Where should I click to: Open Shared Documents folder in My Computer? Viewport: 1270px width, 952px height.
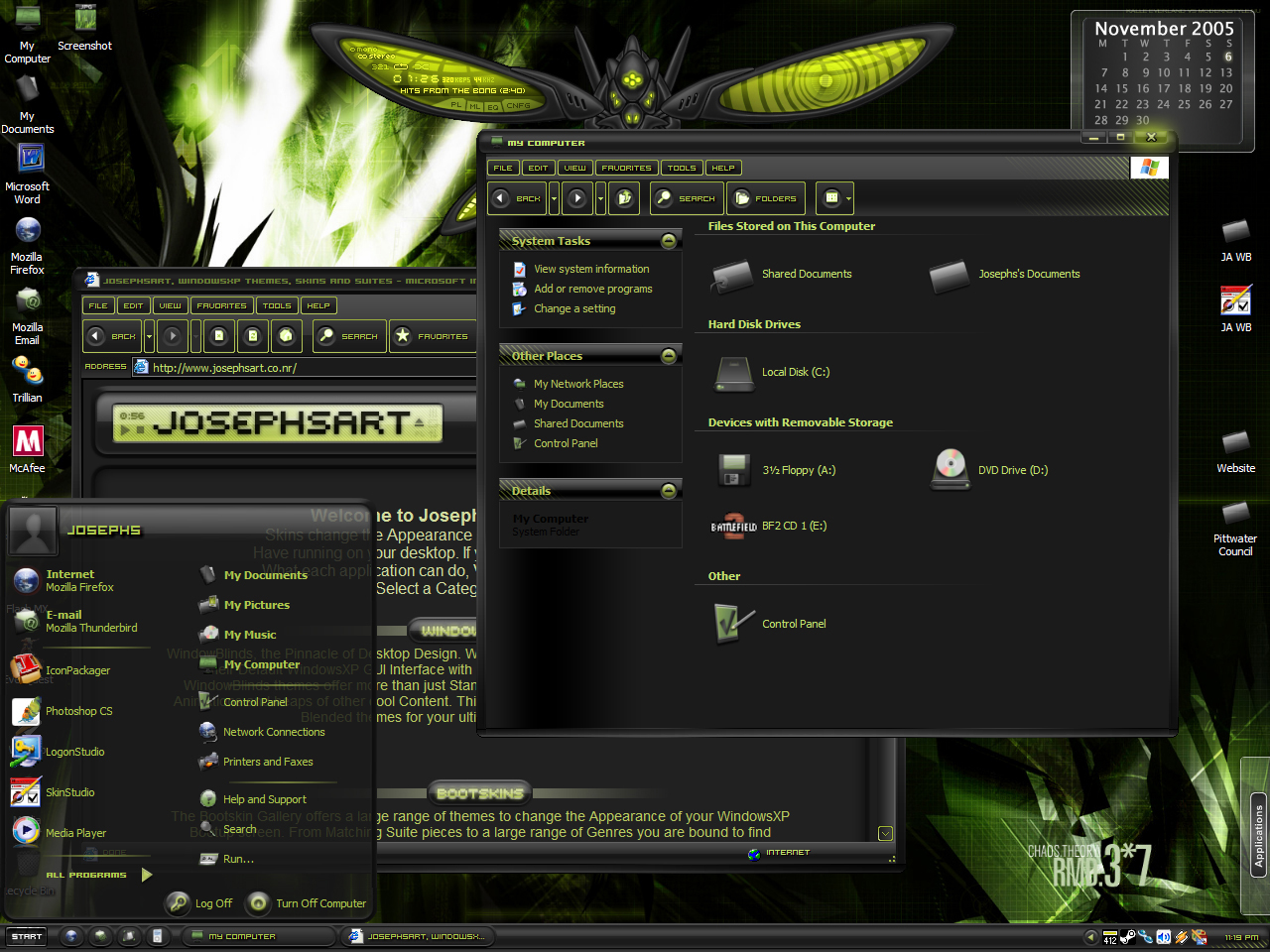pos(781,275)
